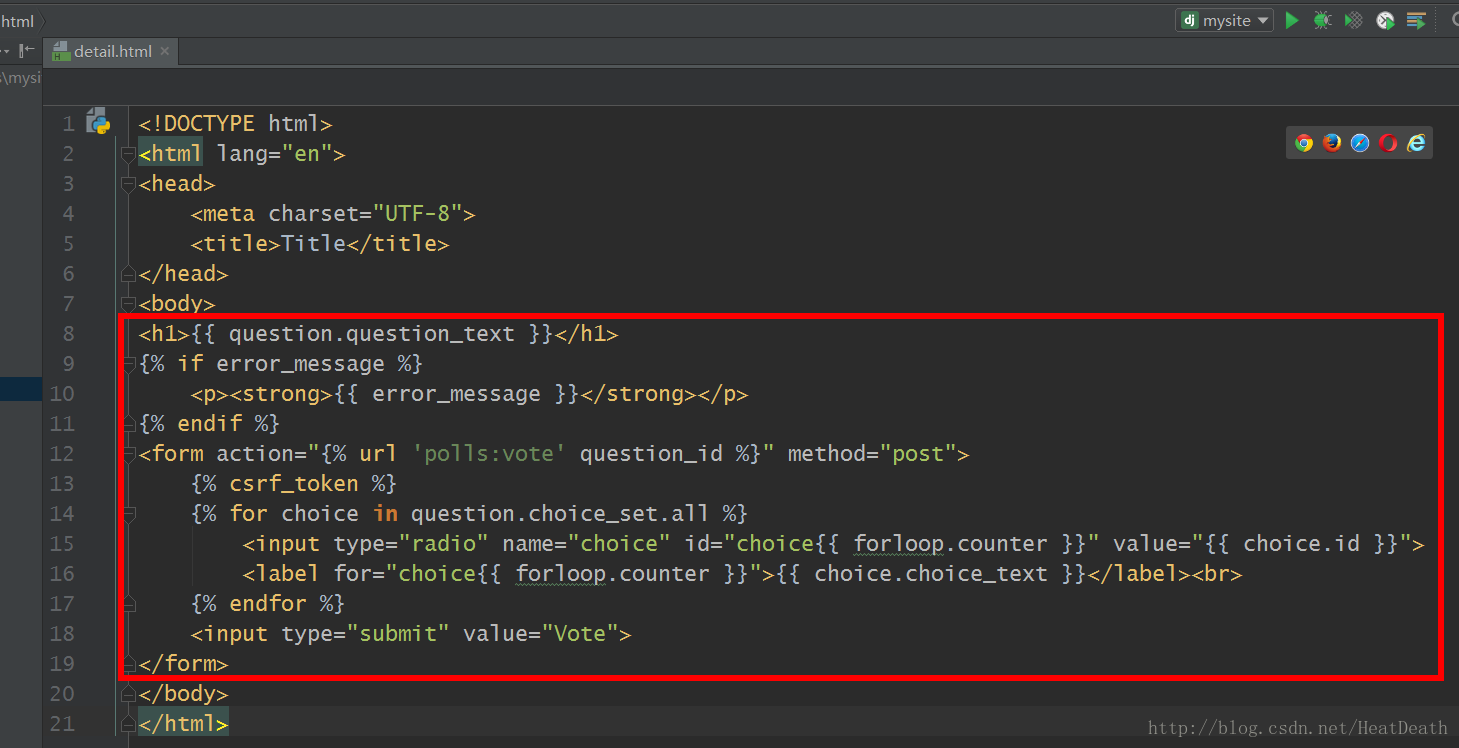This screenshot has width=1459, height=748.
Task: Open preview in Opera browser
Action: [1388, 142]
